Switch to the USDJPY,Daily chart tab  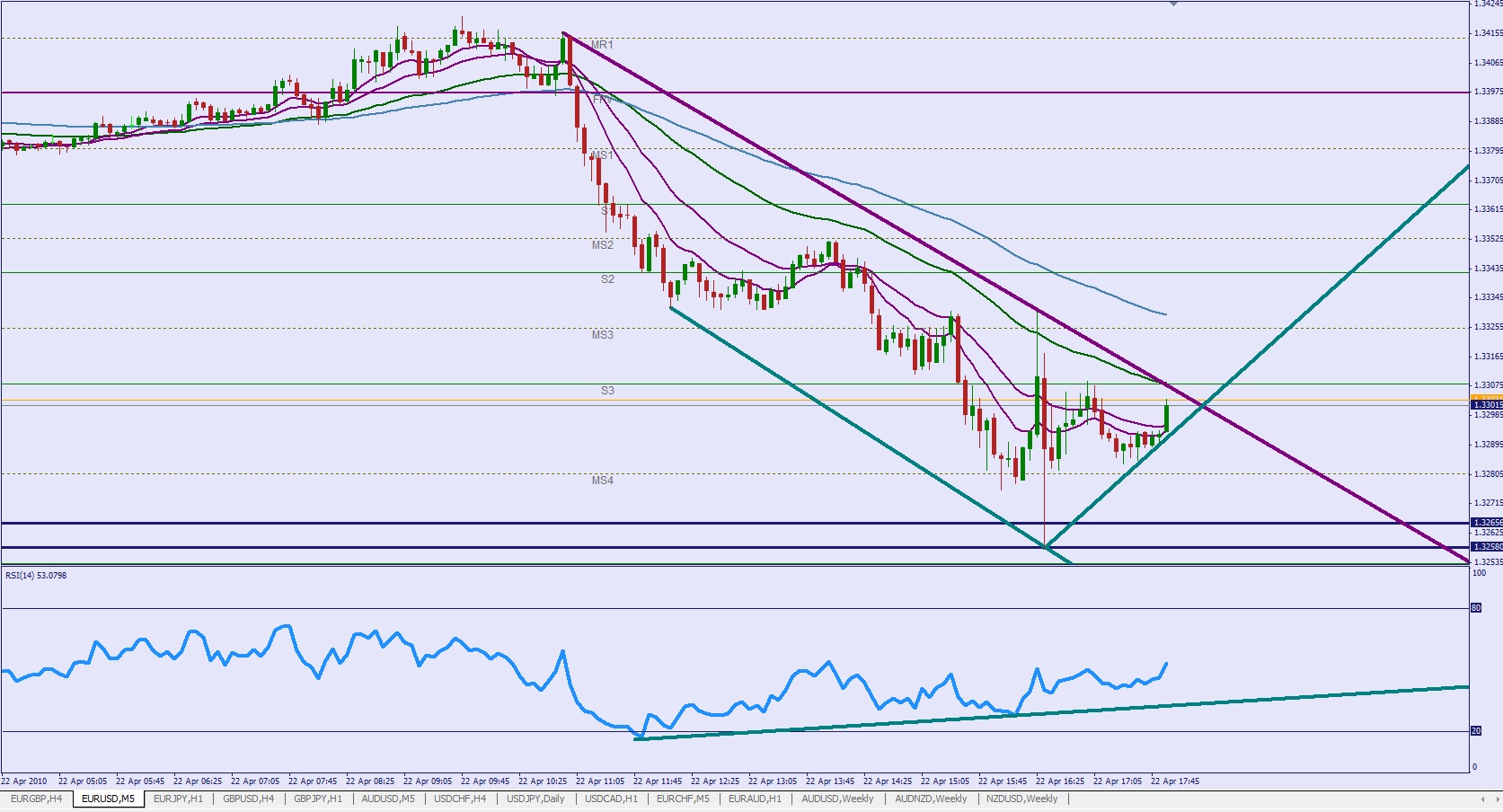[x=535, y=799]
